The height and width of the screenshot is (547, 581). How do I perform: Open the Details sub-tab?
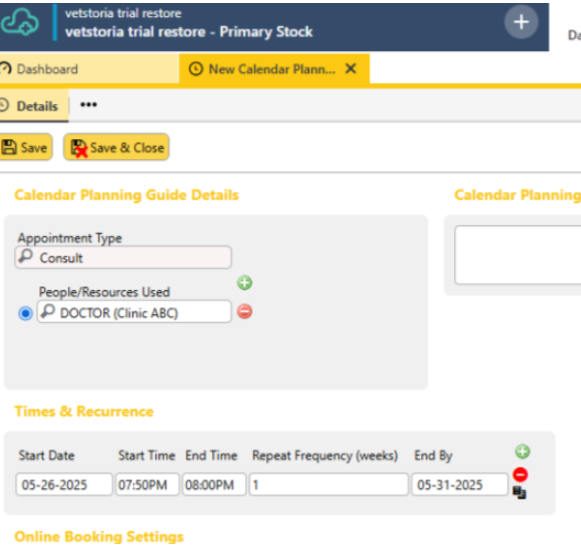[34, 106]
